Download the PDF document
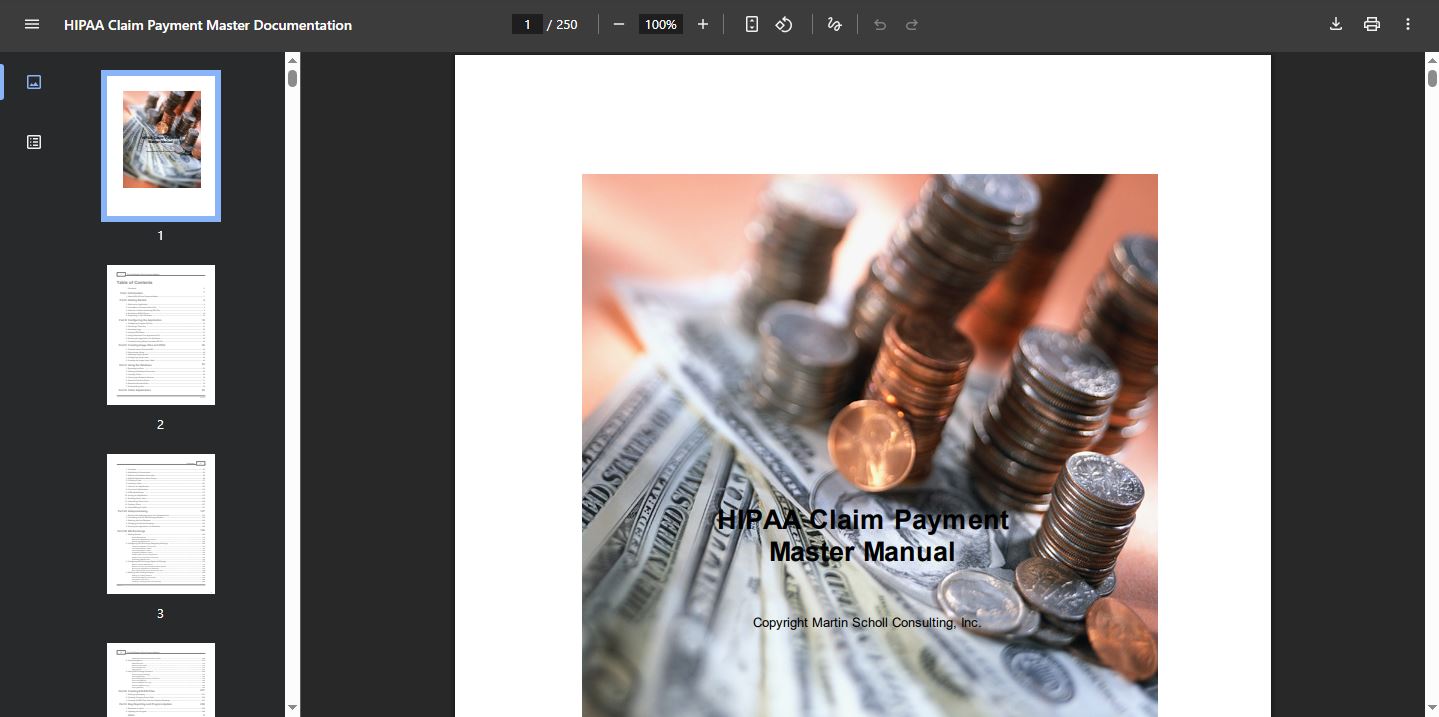 pyautogui.click(x=1335, y=24)
